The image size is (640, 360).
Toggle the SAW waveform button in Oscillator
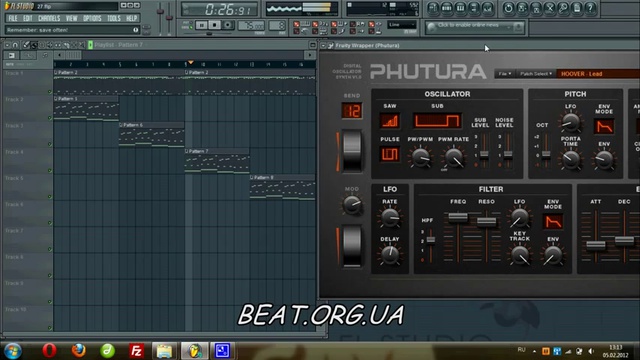(390, 121)
